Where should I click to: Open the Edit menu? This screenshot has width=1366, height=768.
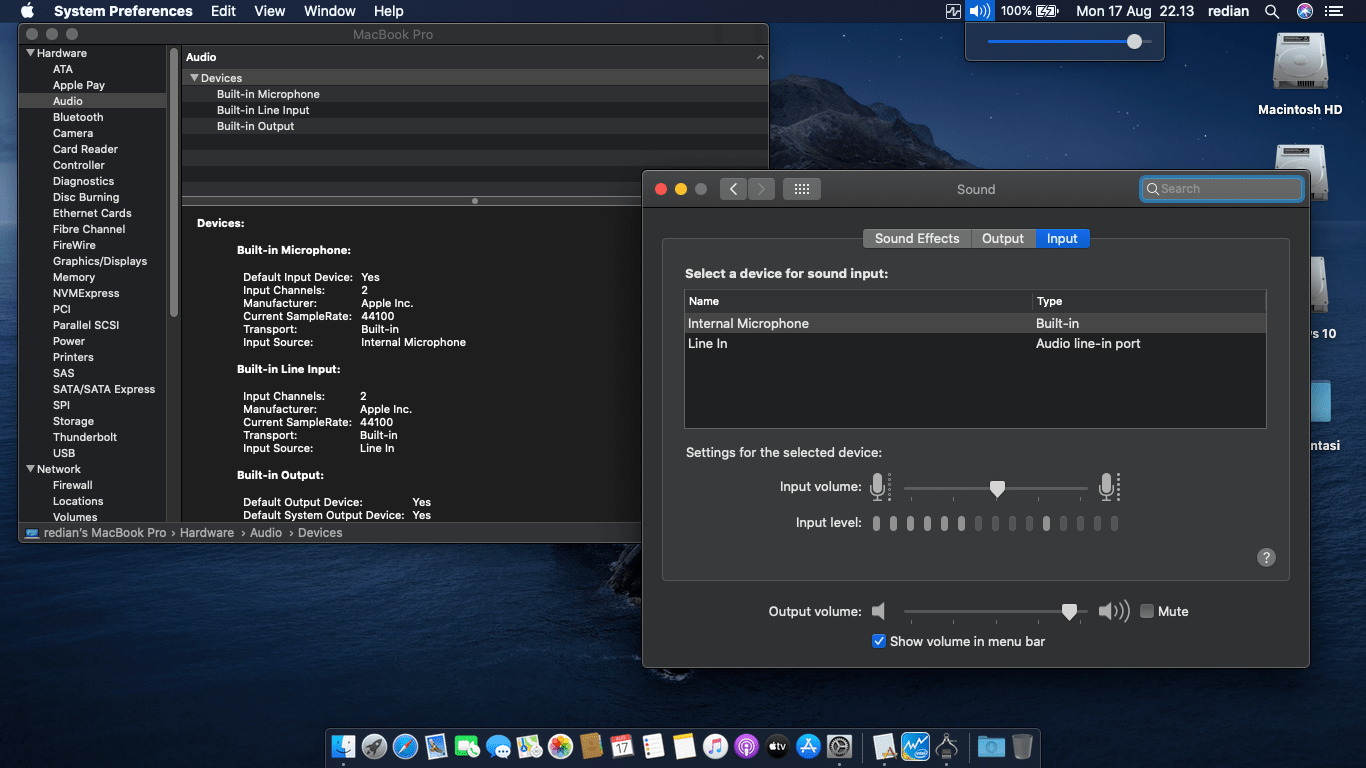coord(223,11)
